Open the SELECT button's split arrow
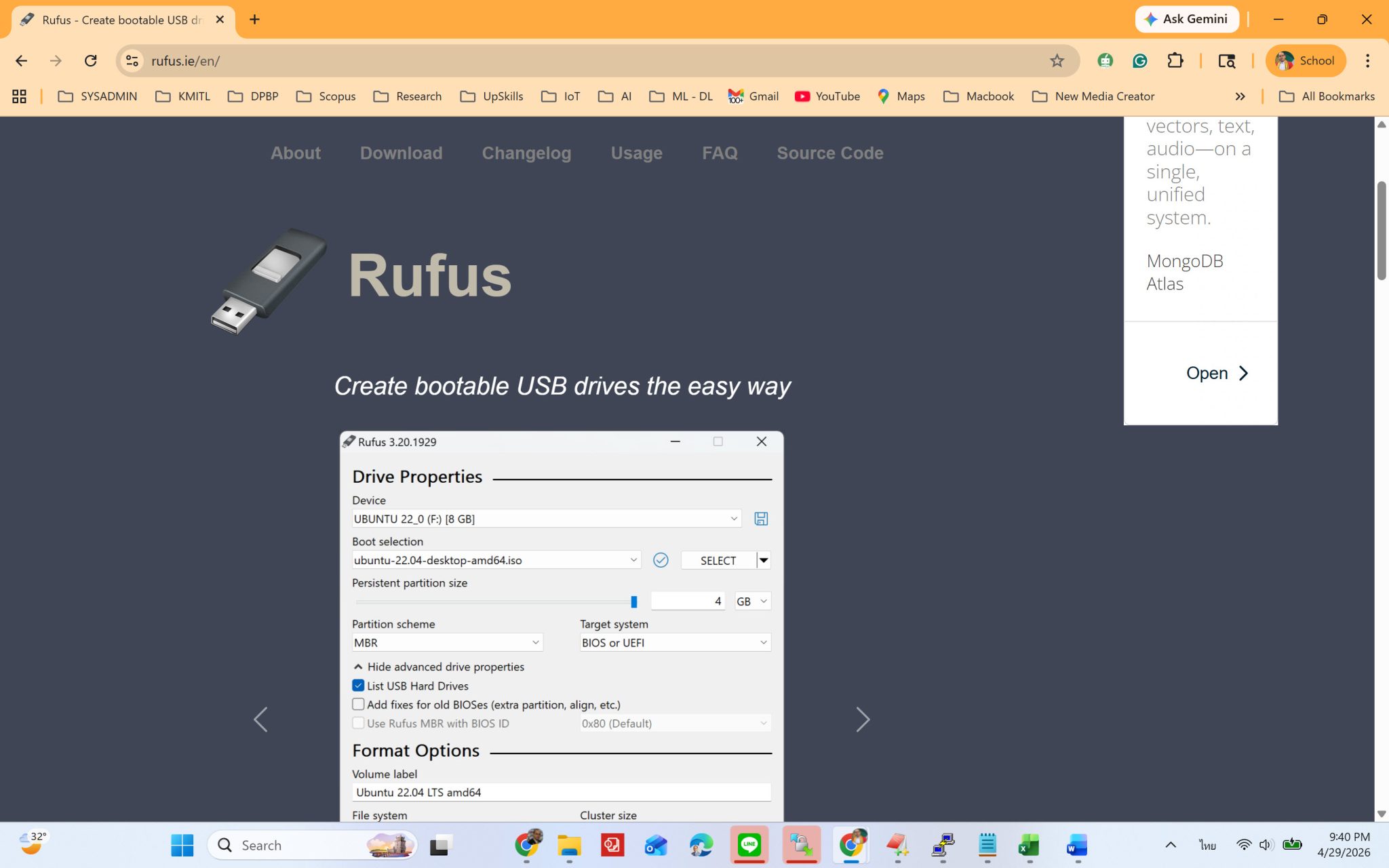The width and height of the screenshot is (1389, 868). point(764,560)
